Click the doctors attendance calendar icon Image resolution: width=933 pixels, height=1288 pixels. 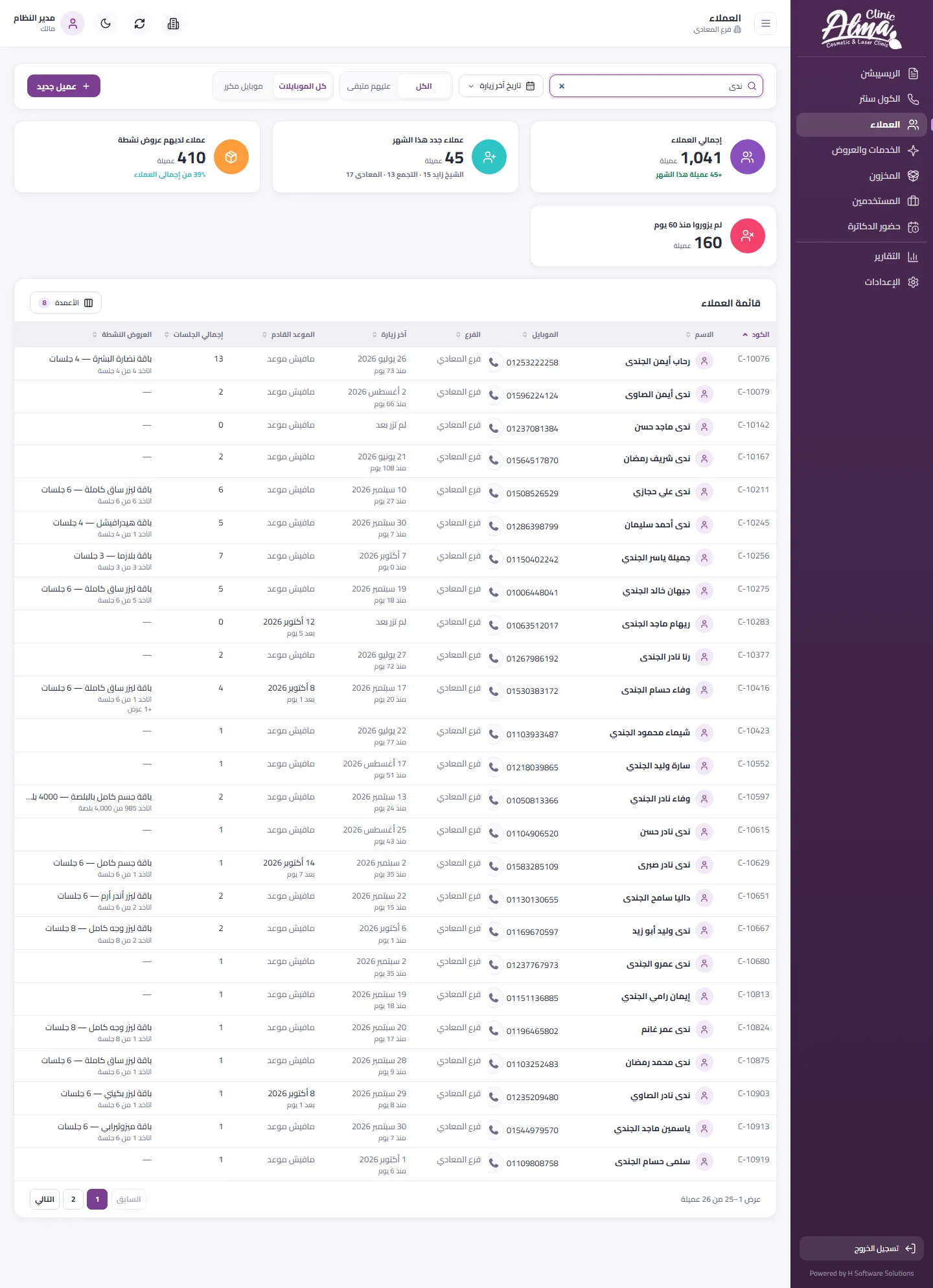(914, 227)
